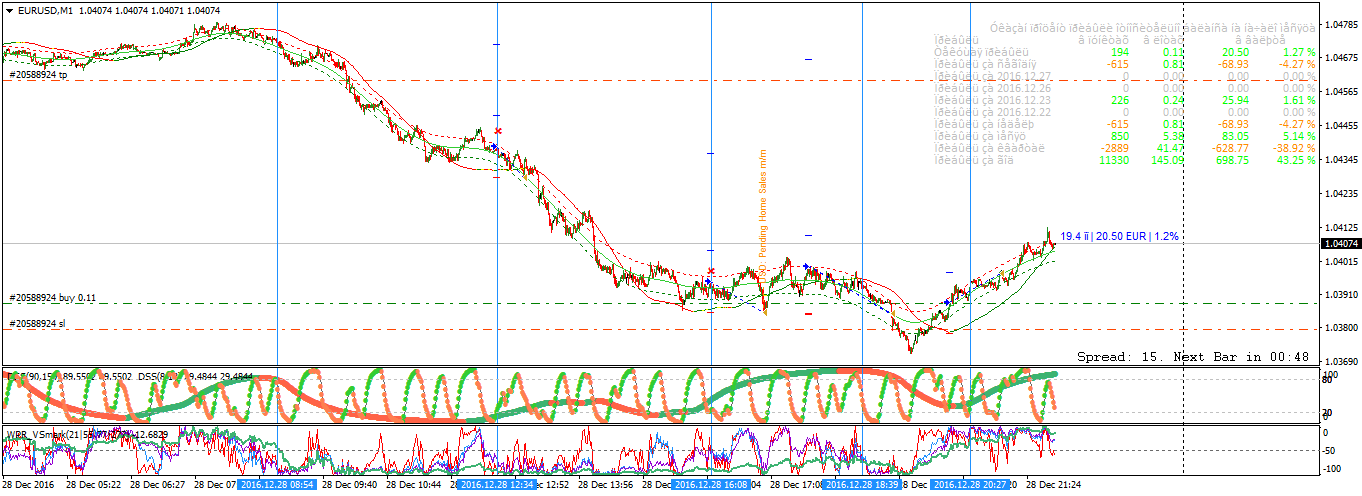
Task: Click the 28 Dec 13:56 time axis label
Action: click(x=607, y=485)
